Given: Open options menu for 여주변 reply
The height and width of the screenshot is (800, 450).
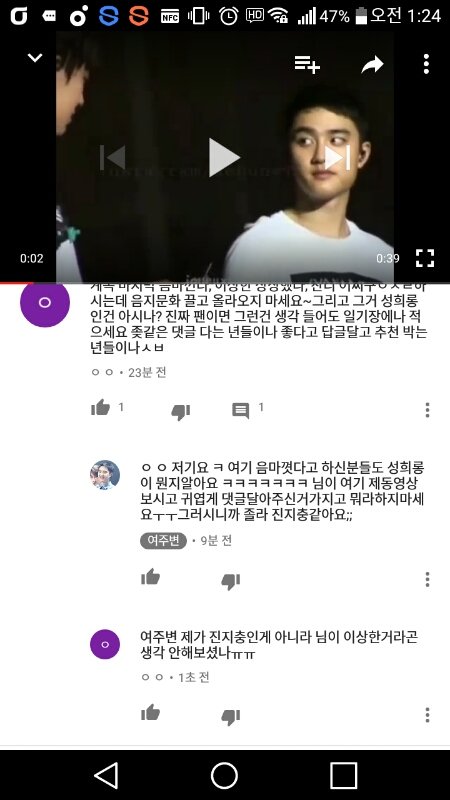Looking at the screenshot, I should pyautogui.click(x=427, y=579).
